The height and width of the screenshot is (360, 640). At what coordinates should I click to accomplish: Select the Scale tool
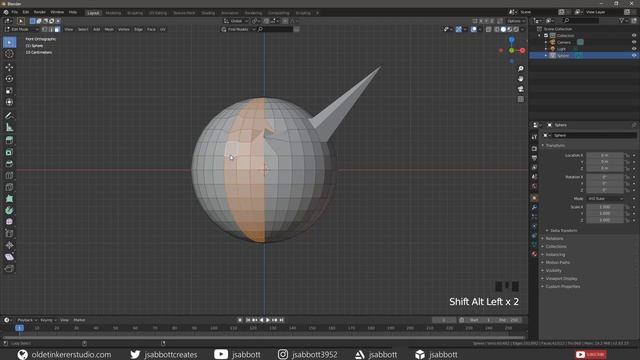pyautogui.click(x=9, y=91)
